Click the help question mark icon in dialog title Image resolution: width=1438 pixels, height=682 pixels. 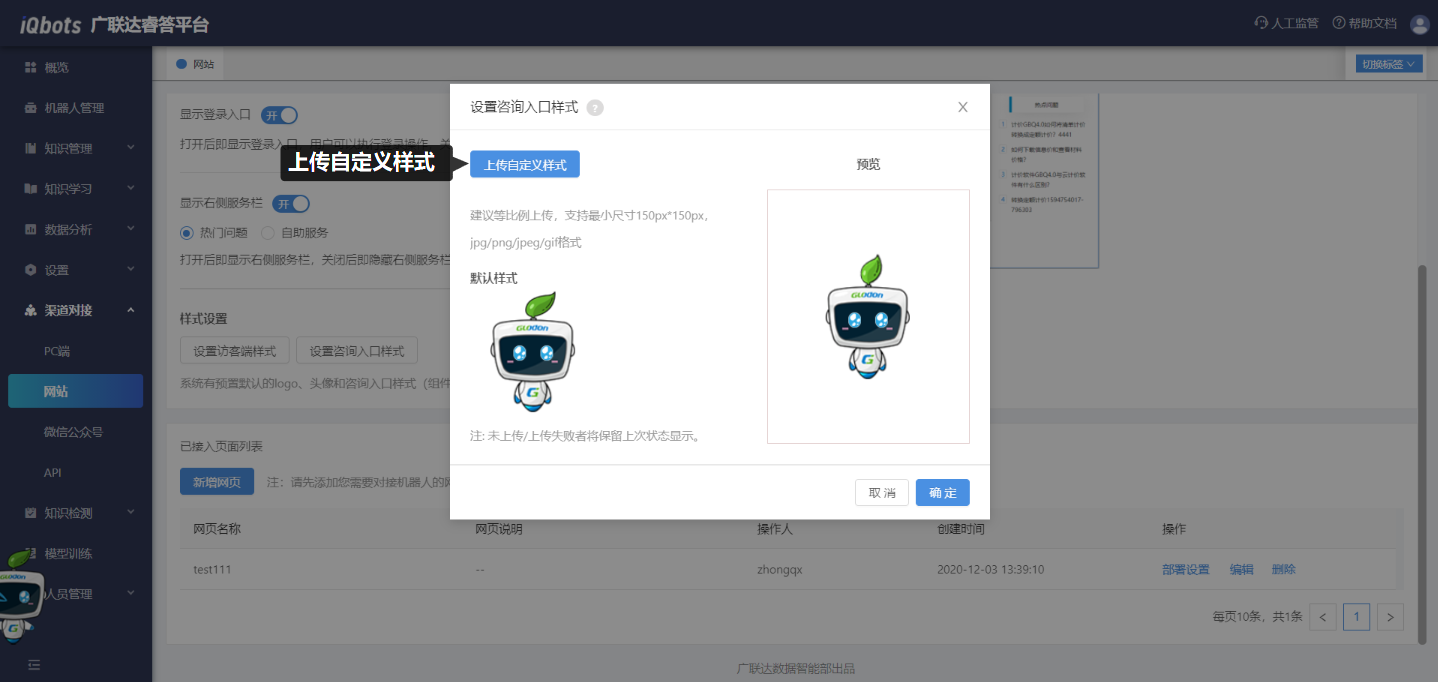coord(595,108)
